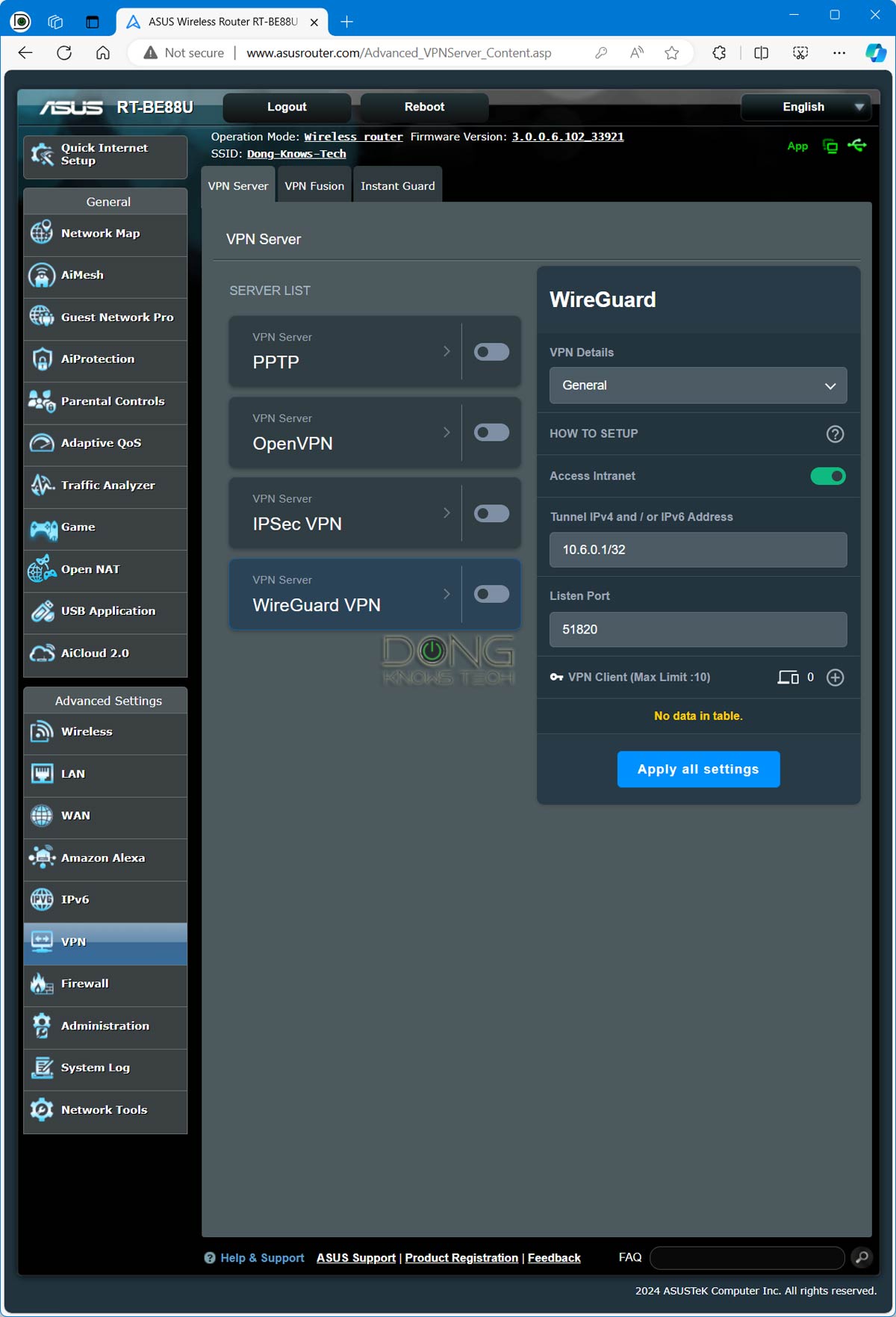Click the browser address bar URL
This screenshot has width=896, height=1317.
[399, 53]
